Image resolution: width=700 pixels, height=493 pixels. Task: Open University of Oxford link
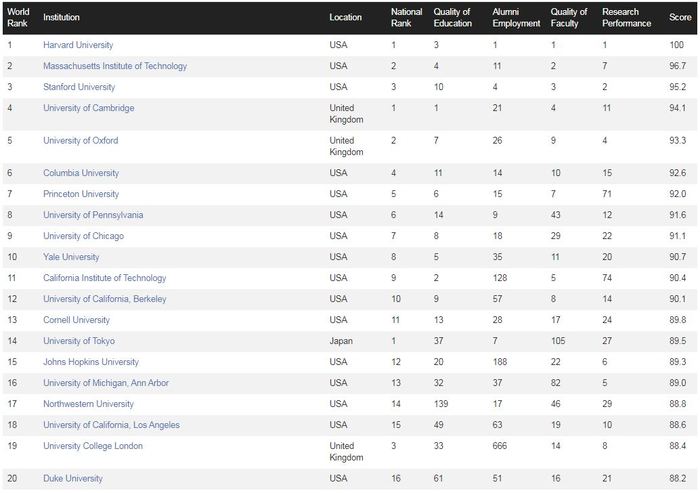(x=81, y=141)
